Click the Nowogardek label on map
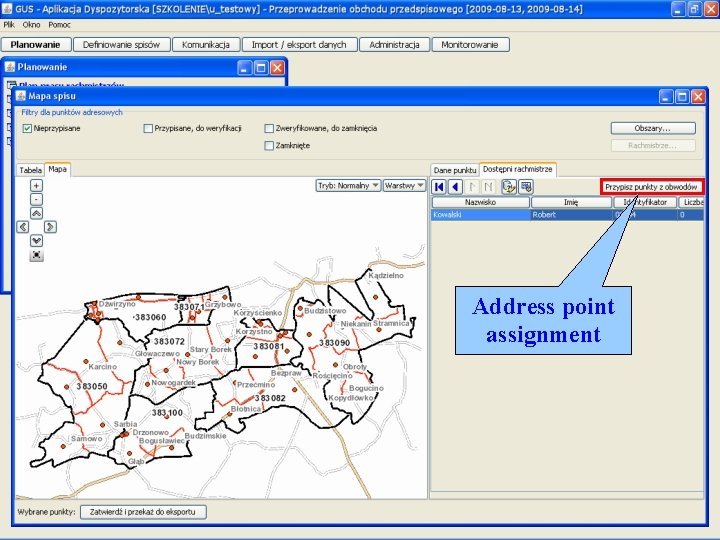Screen dimensions: 720x540 (x=174, y=382)
